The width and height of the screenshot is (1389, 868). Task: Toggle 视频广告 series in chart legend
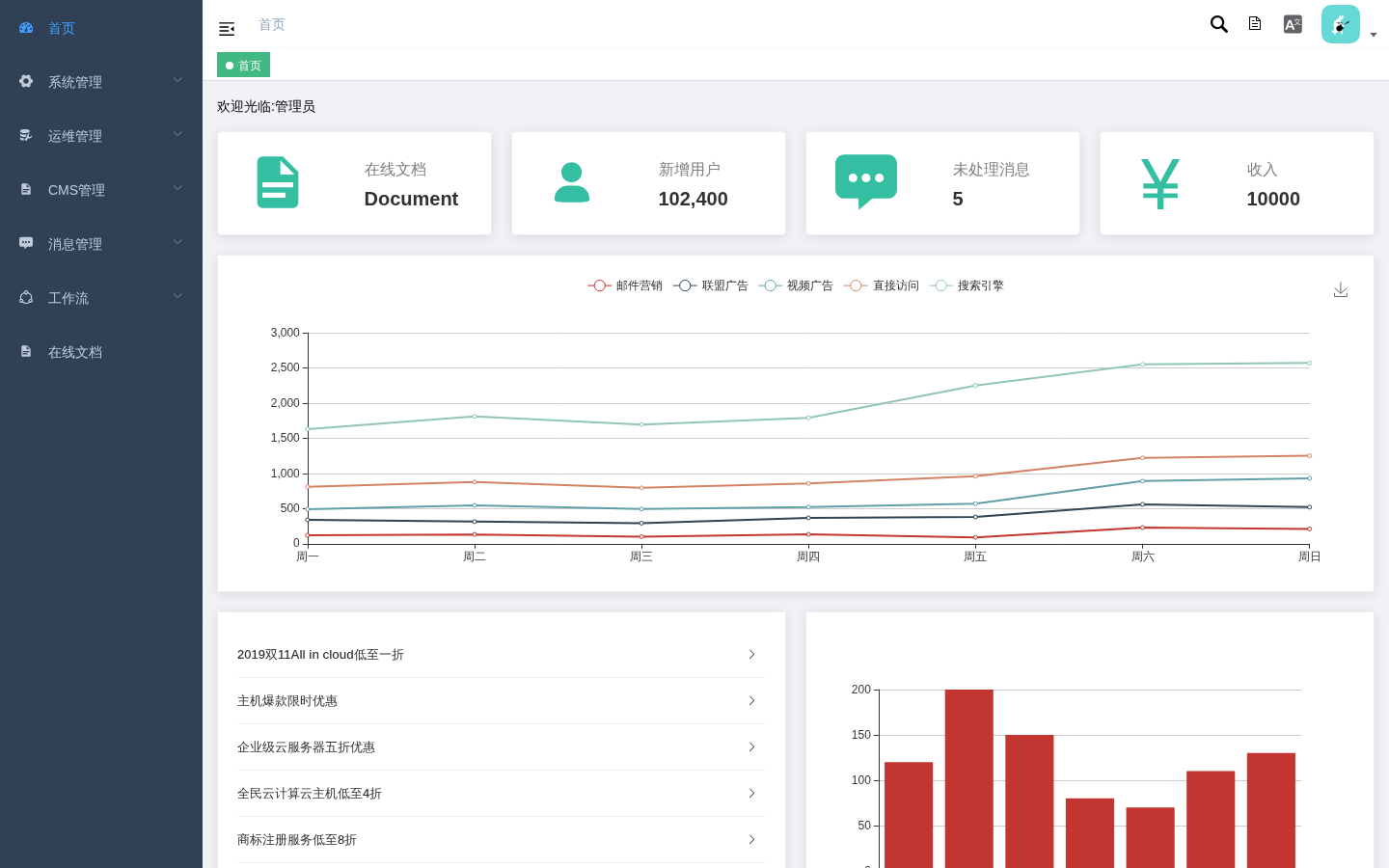(796, 285)
